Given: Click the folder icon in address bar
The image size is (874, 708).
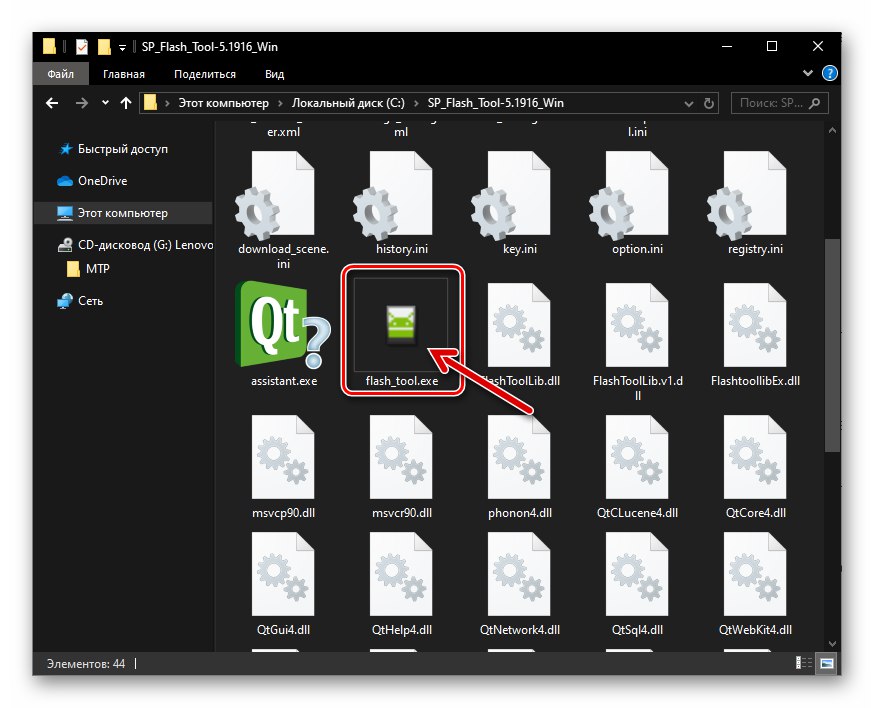Looking at the screenshot, I should click(x=150, y=103).
